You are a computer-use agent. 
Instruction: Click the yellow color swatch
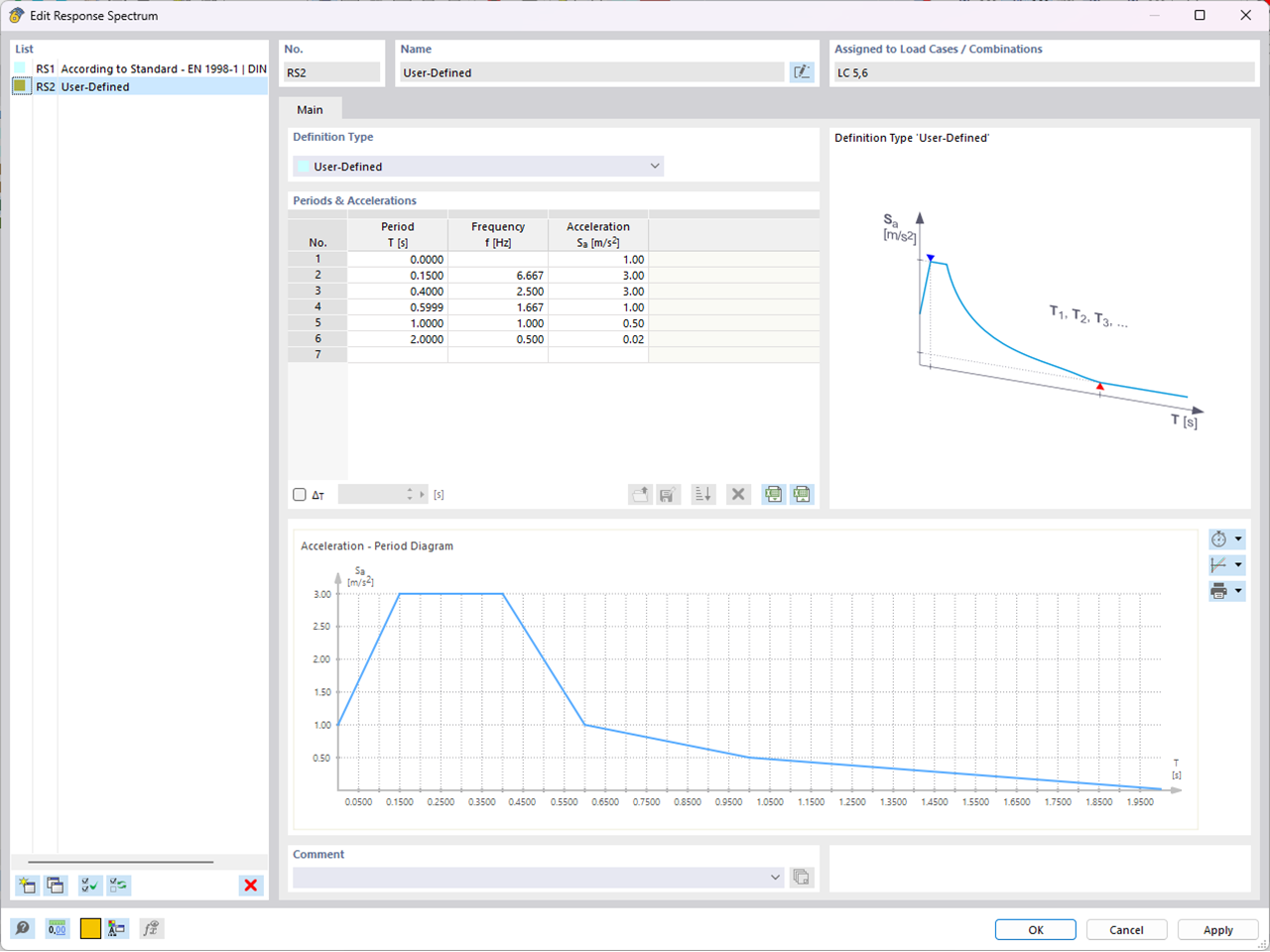coord(88,928)
